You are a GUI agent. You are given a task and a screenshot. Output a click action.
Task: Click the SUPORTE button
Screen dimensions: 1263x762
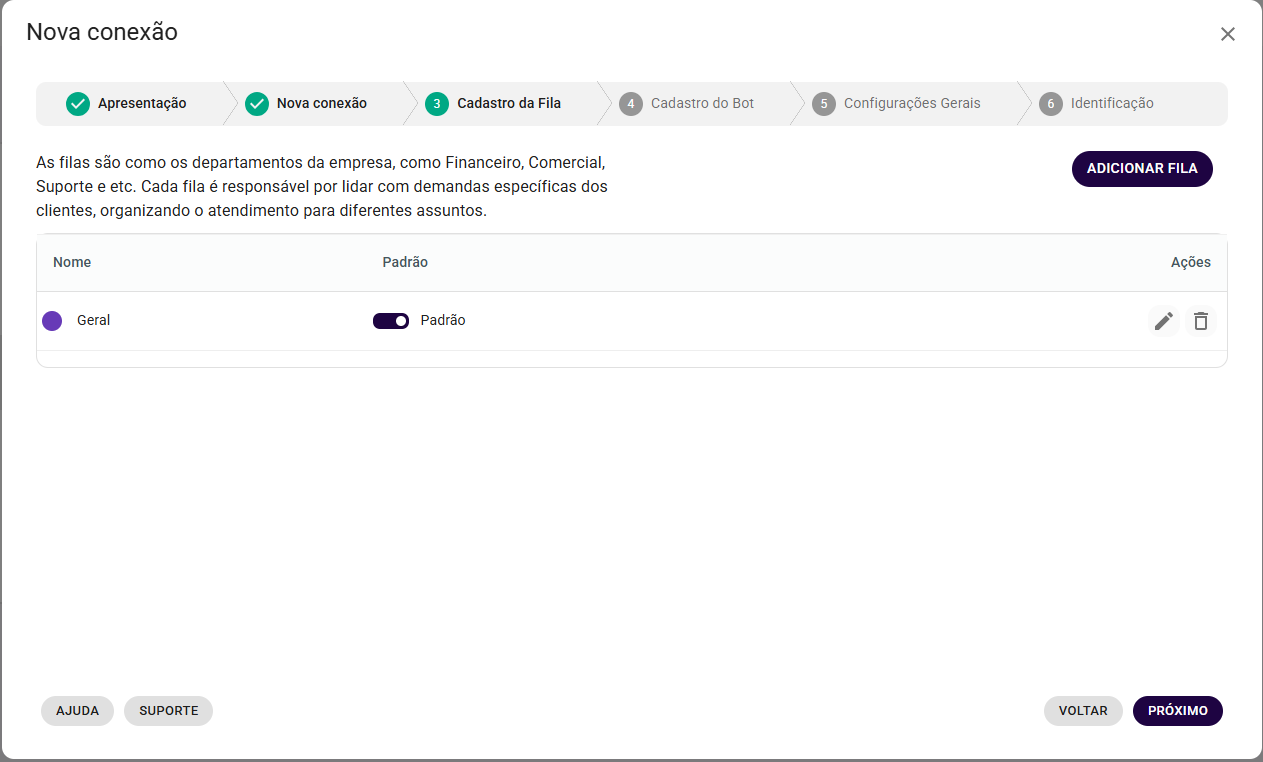coord(168,711)
